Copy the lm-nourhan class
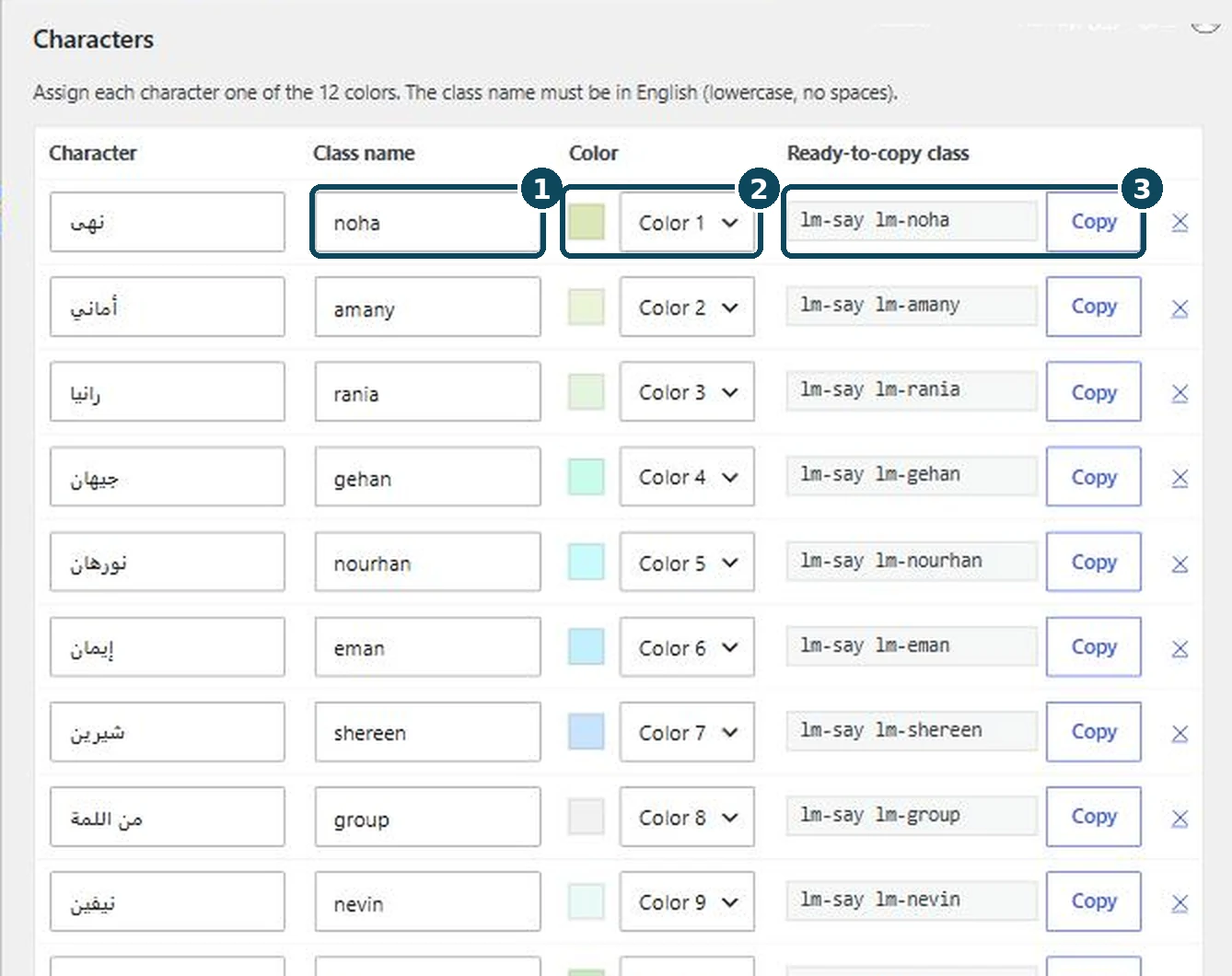The height and width of the screenshot is (976, 1232). tap(1093, 562)
